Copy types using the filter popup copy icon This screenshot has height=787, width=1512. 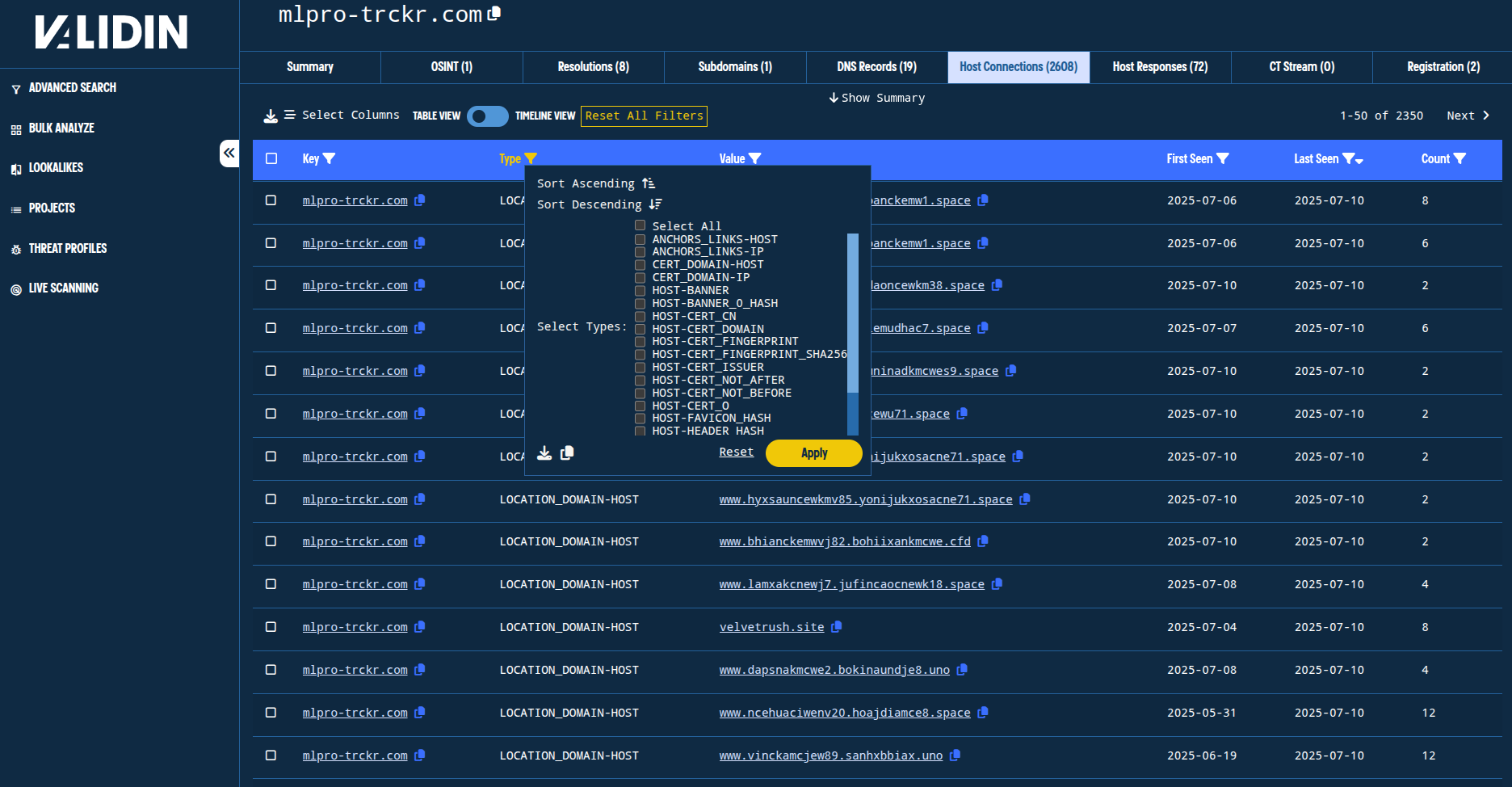[x=567, y=452]
